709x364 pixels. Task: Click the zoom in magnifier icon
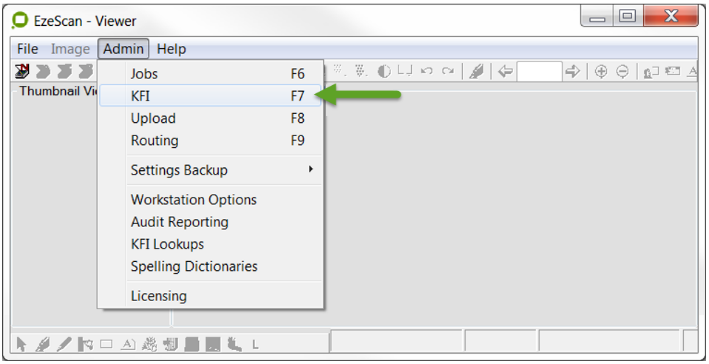pyautogui.click(x=600, y=71)
